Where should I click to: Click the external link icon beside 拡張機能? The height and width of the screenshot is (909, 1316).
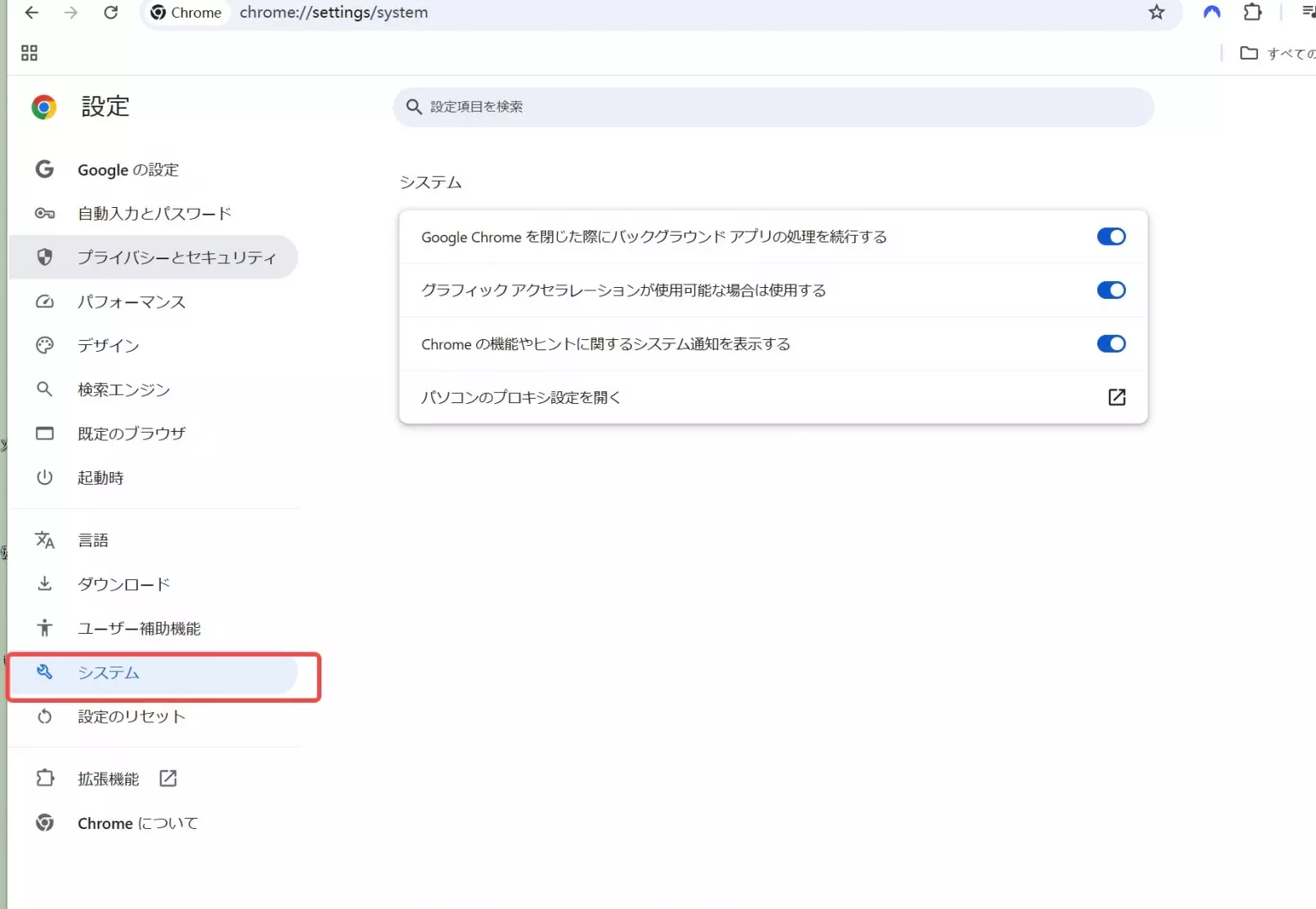click(168, 779)
